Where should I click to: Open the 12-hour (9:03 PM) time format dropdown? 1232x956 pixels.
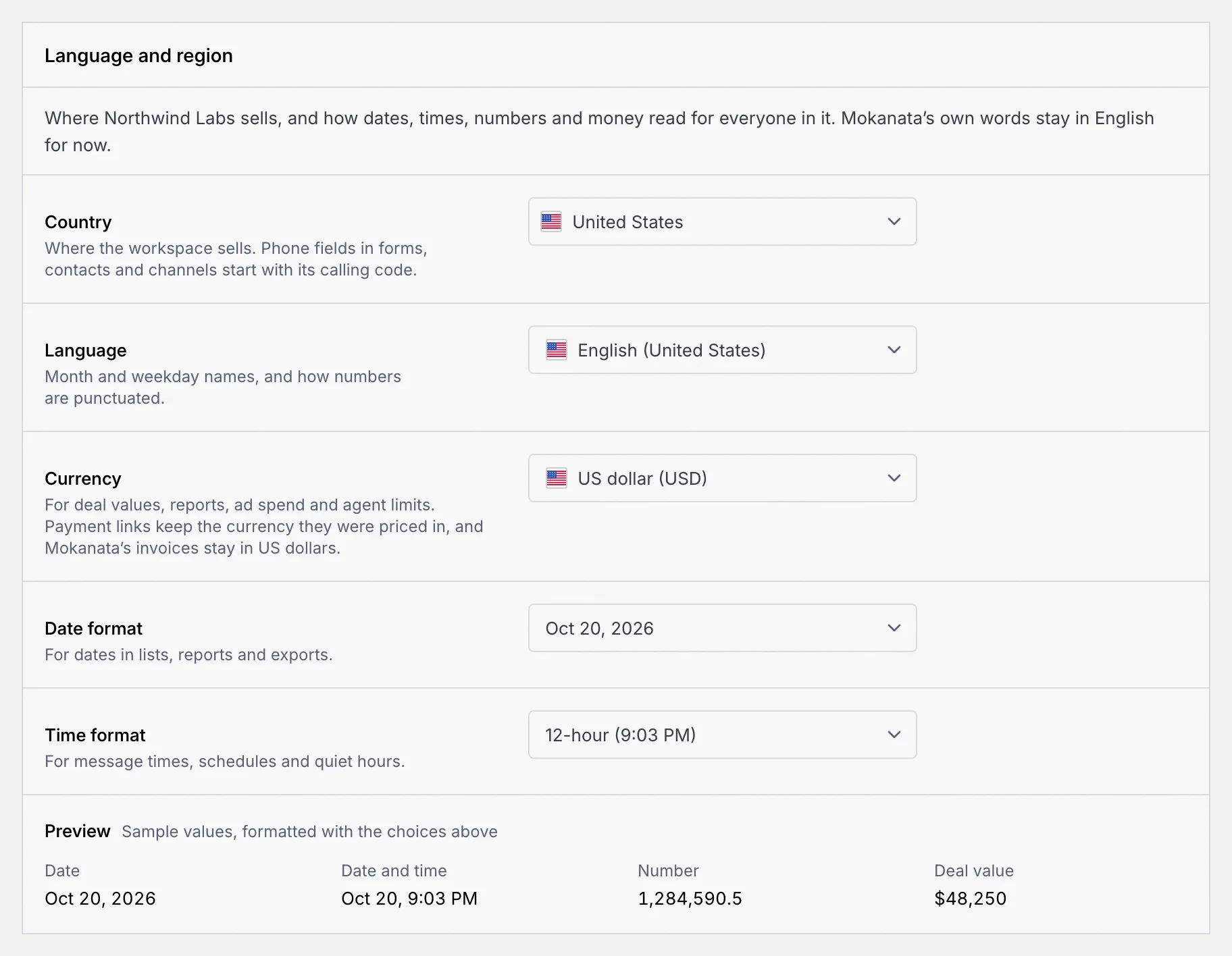coord(722,735)
